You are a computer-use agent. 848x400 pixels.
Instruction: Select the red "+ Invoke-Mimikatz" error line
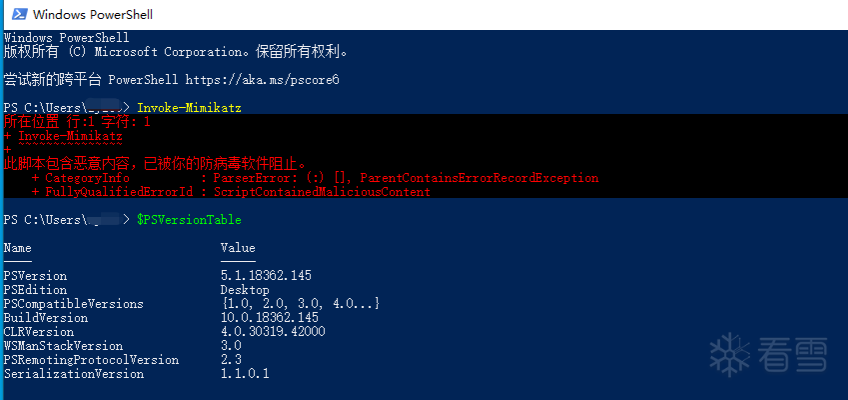click(x=63, y=135)
